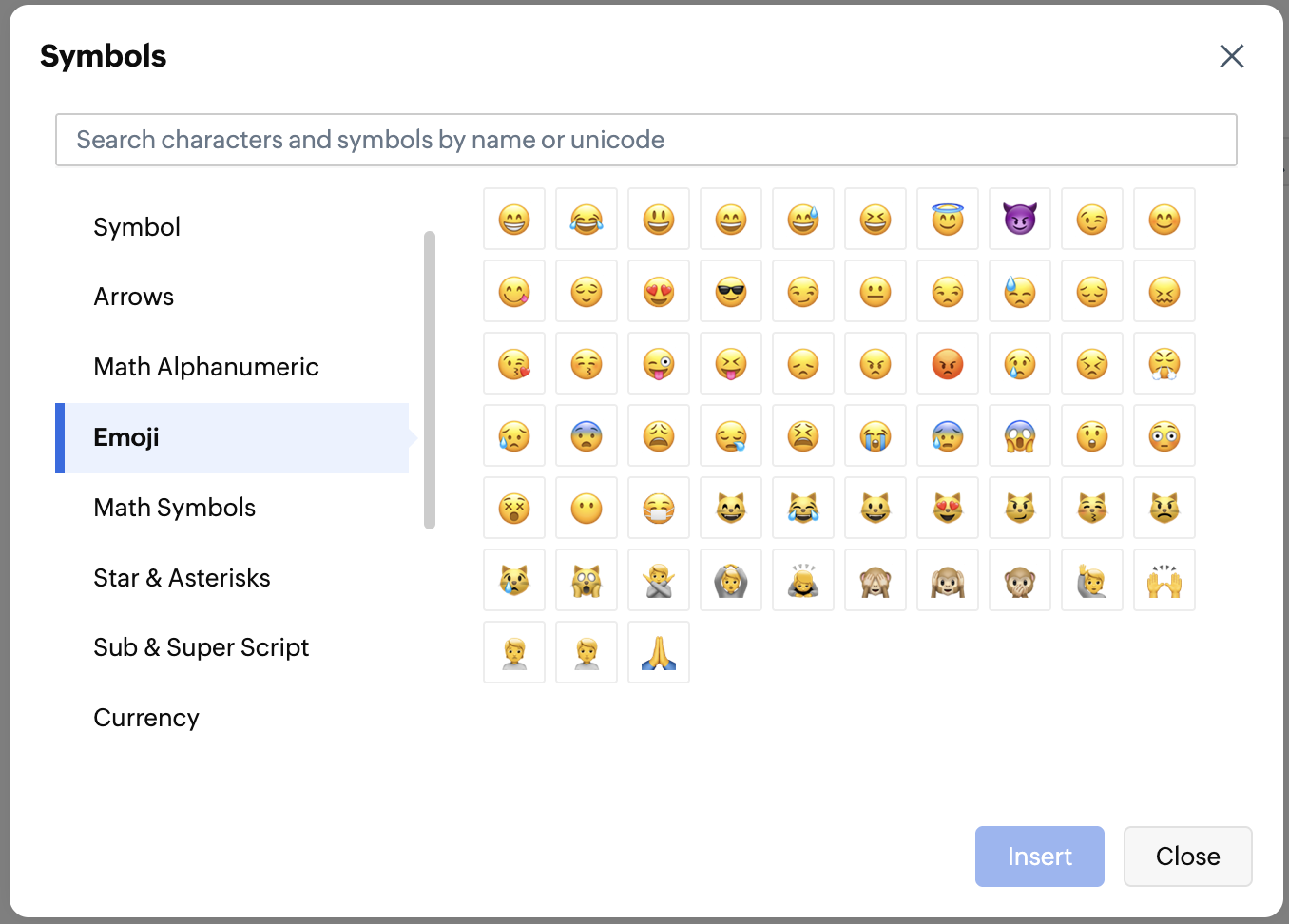This screenshot has height=924, width=1289.
Task: Choose the red angry face emoji
Action: tap(947, 364)
